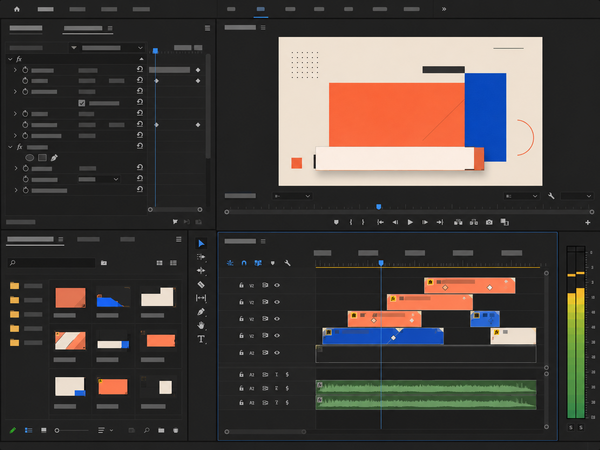Select the Razor tool
The width and height of the screenshot is (600, 450).
click(201, 284)
